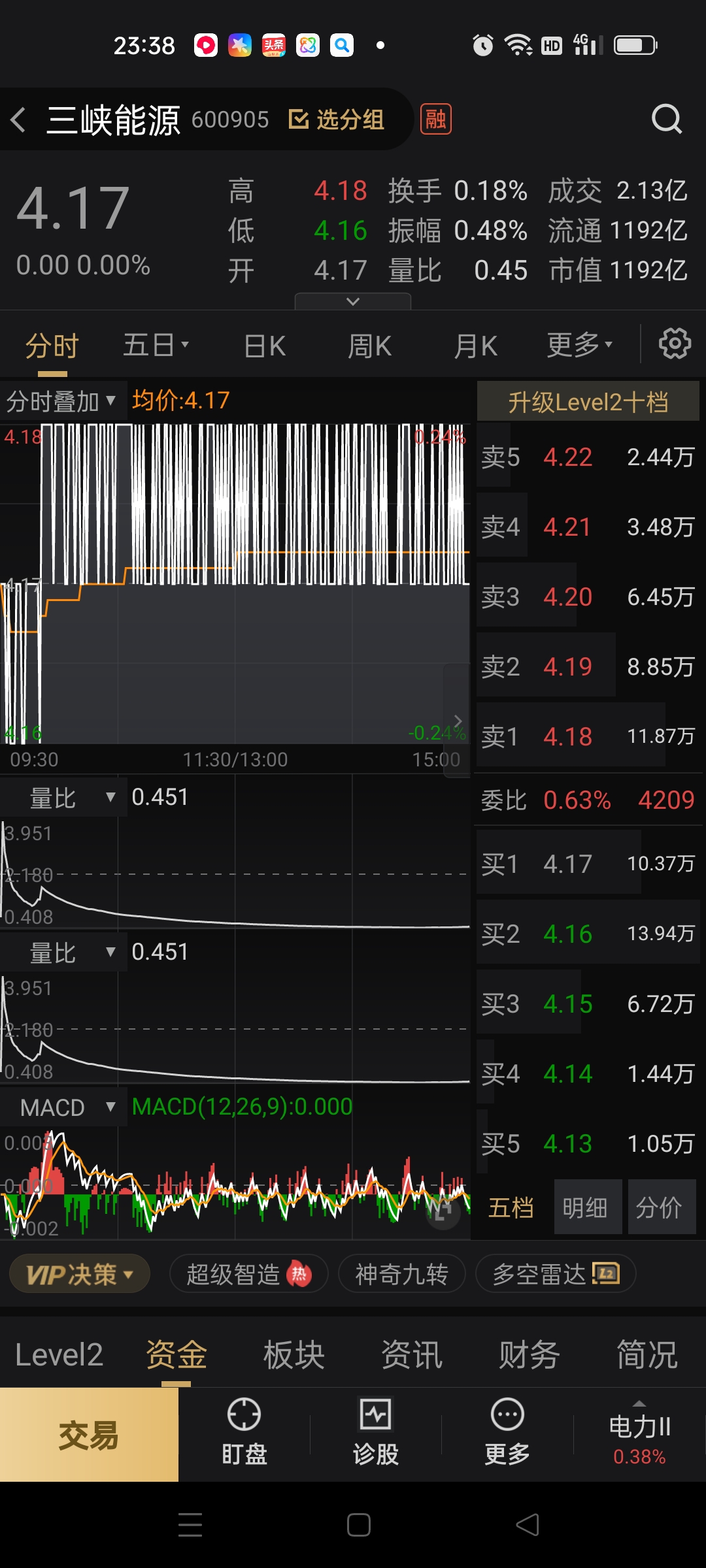Viewport: 706px width, 1568px height.
Task: Expand the quote details chevron
Action: 353,301
